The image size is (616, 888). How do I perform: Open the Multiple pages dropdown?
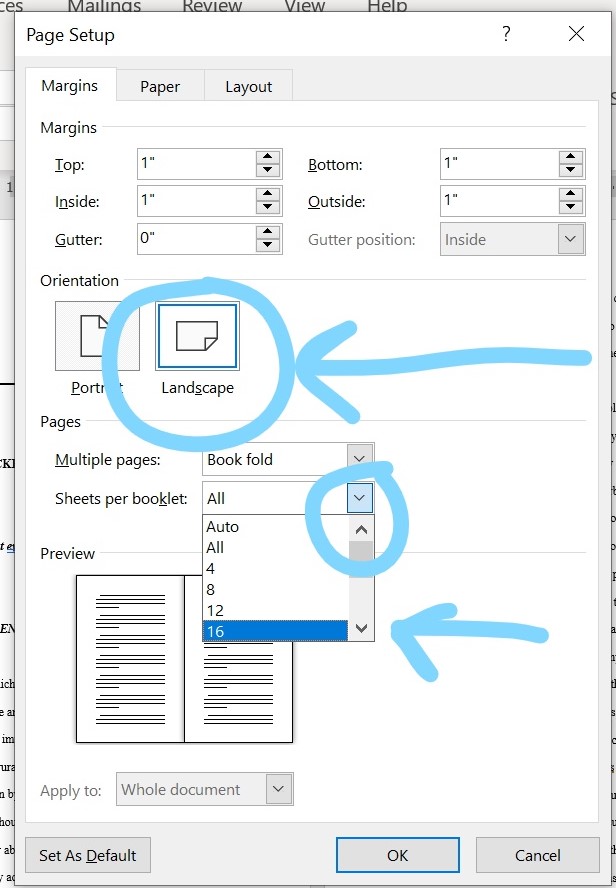(x=361, y=459)
